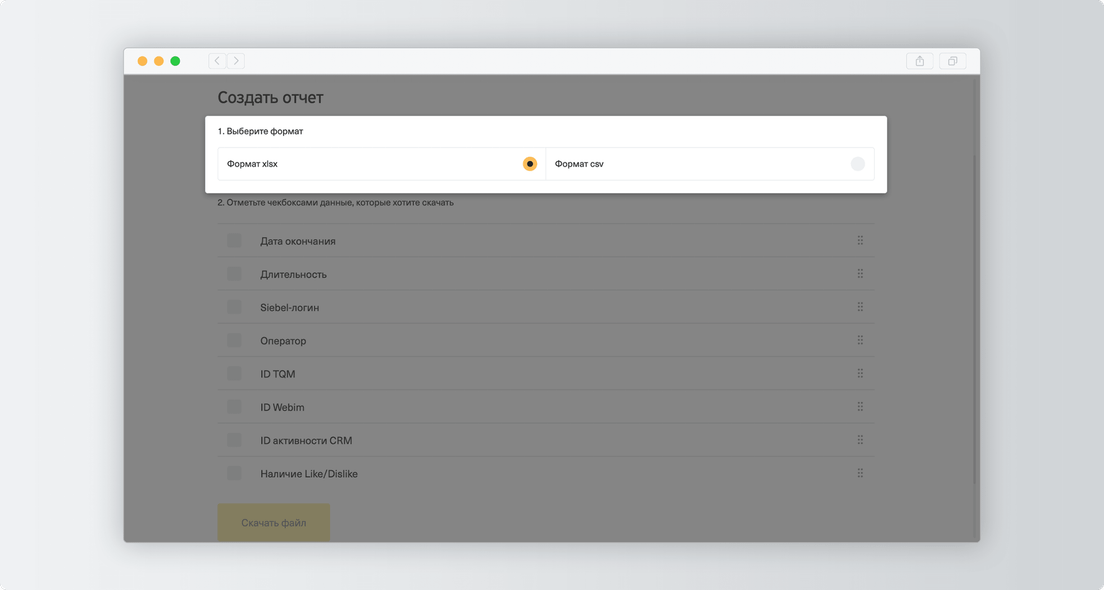Tick the ID TQM checkbox
This screenshot has width=1104, height=590.
[234, 373]
